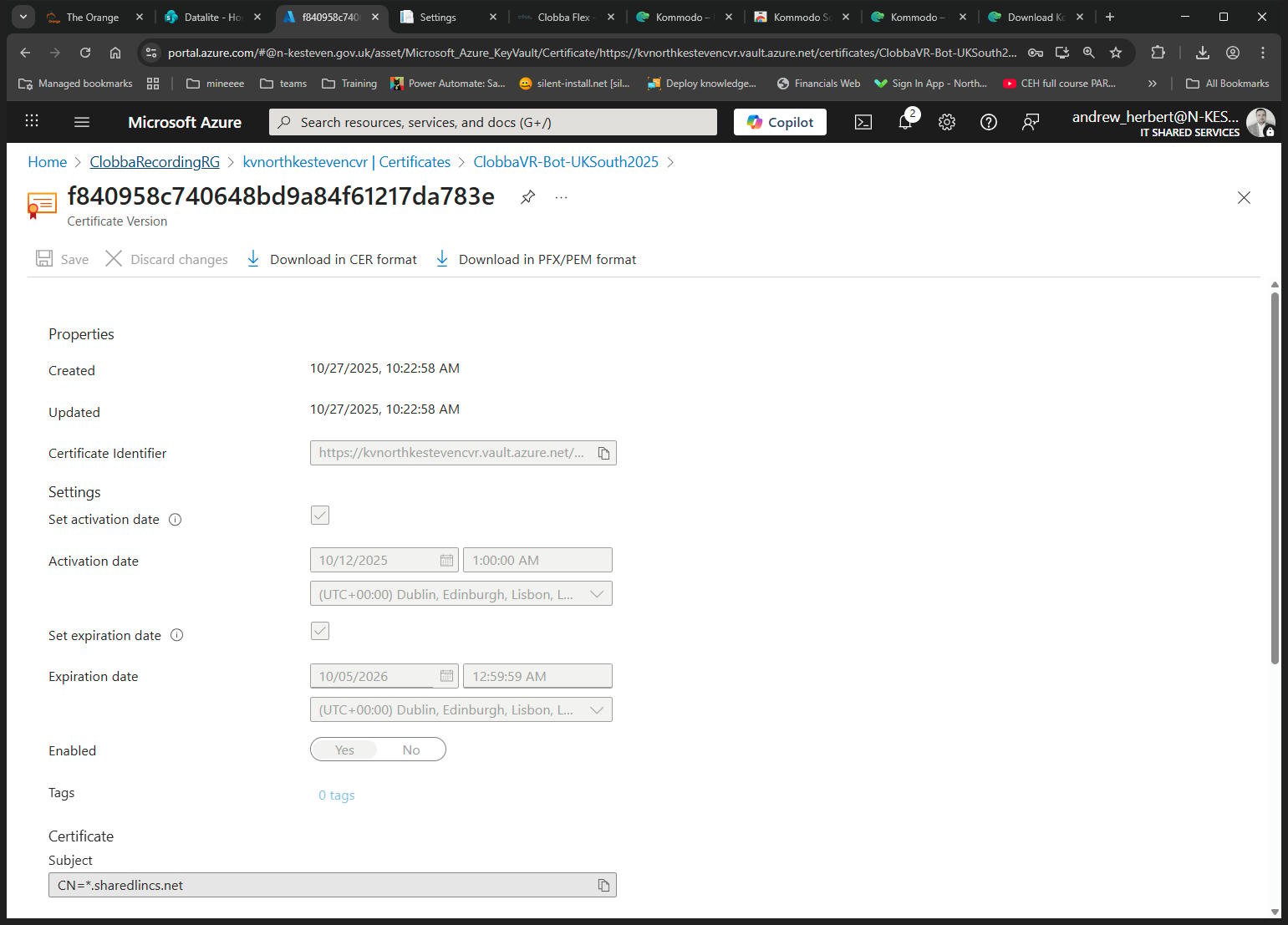This screenshot has height=925, width=1288.
Task: Switch to the Datalite browser tab
Action: pos(213,17)
